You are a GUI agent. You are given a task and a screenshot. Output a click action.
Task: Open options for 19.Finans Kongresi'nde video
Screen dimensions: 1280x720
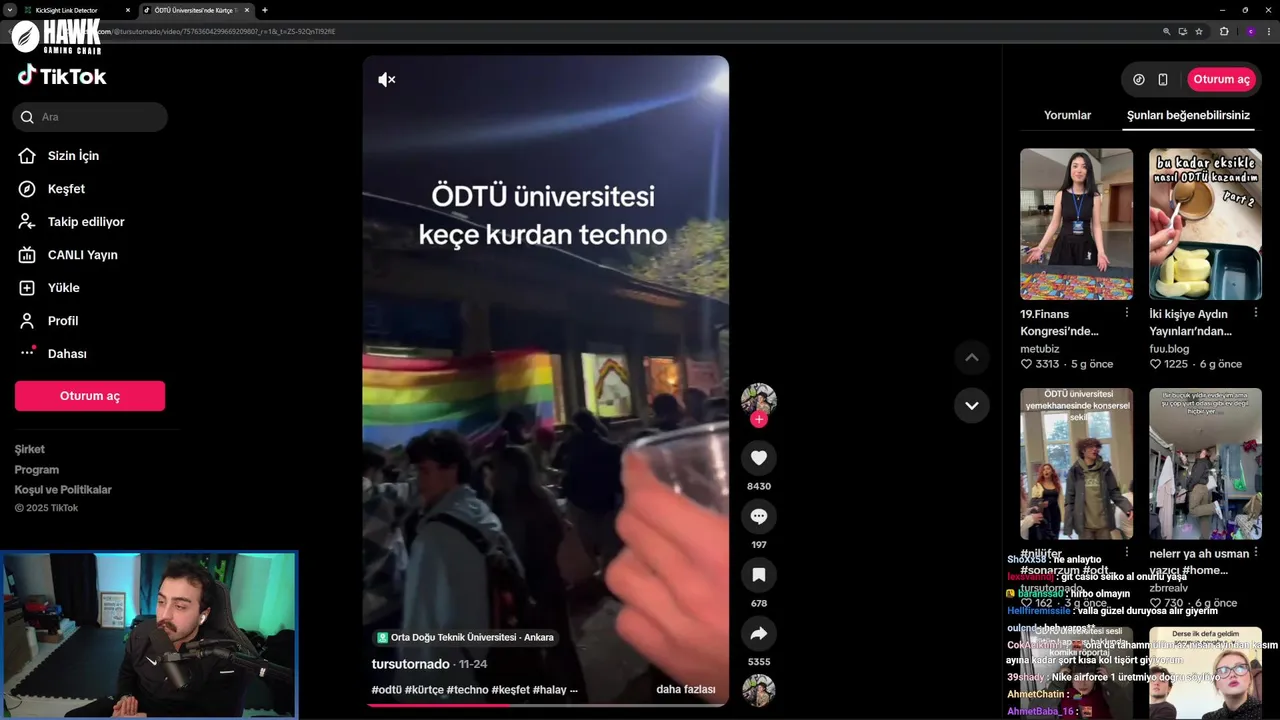point(1127,312)
